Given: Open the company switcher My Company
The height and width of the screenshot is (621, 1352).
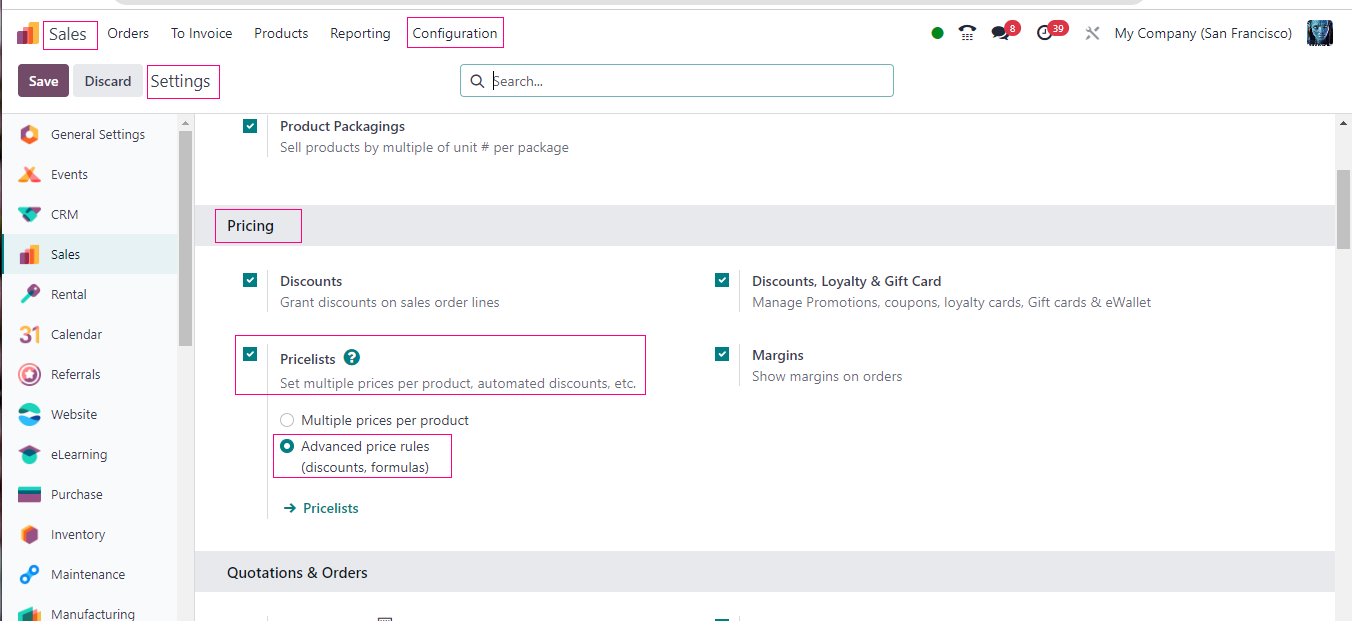Looking at the screenshot, I should tap(1202, 33).
